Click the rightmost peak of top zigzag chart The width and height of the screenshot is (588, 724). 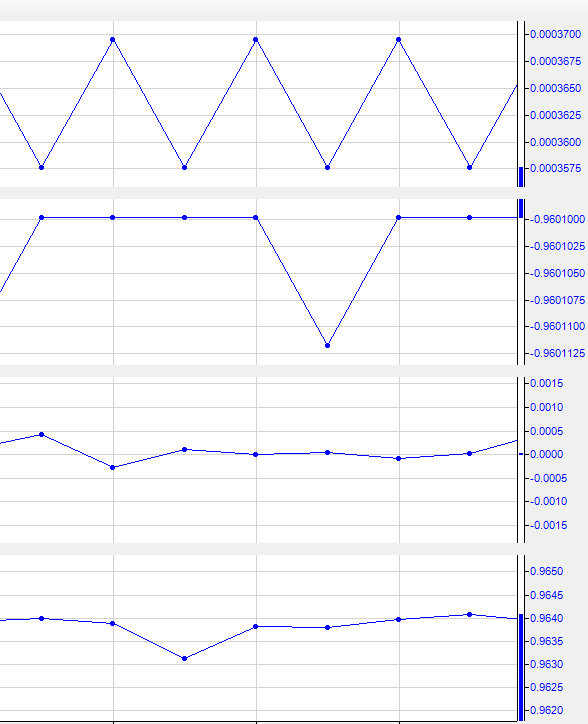(x=399, y=40)
